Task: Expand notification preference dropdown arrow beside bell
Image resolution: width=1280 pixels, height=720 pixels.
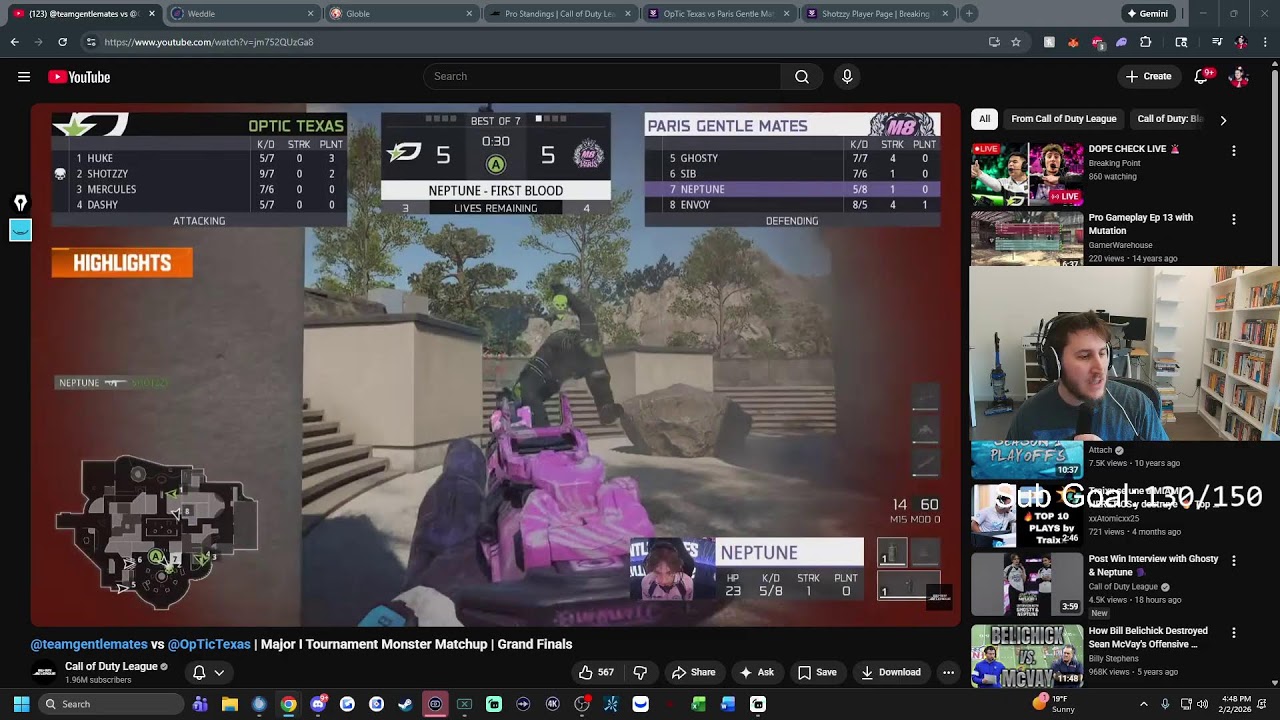Action: click(219, 673)
